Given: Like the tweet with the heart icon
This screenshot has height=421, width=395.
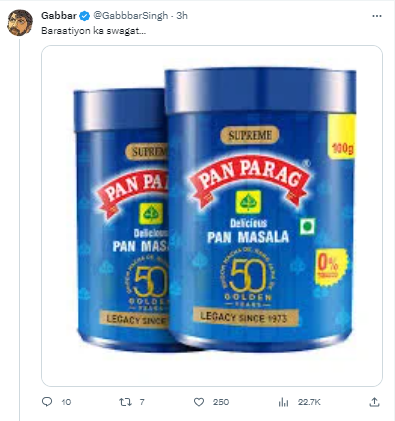Looking at the screenshot, I should 199,402.
